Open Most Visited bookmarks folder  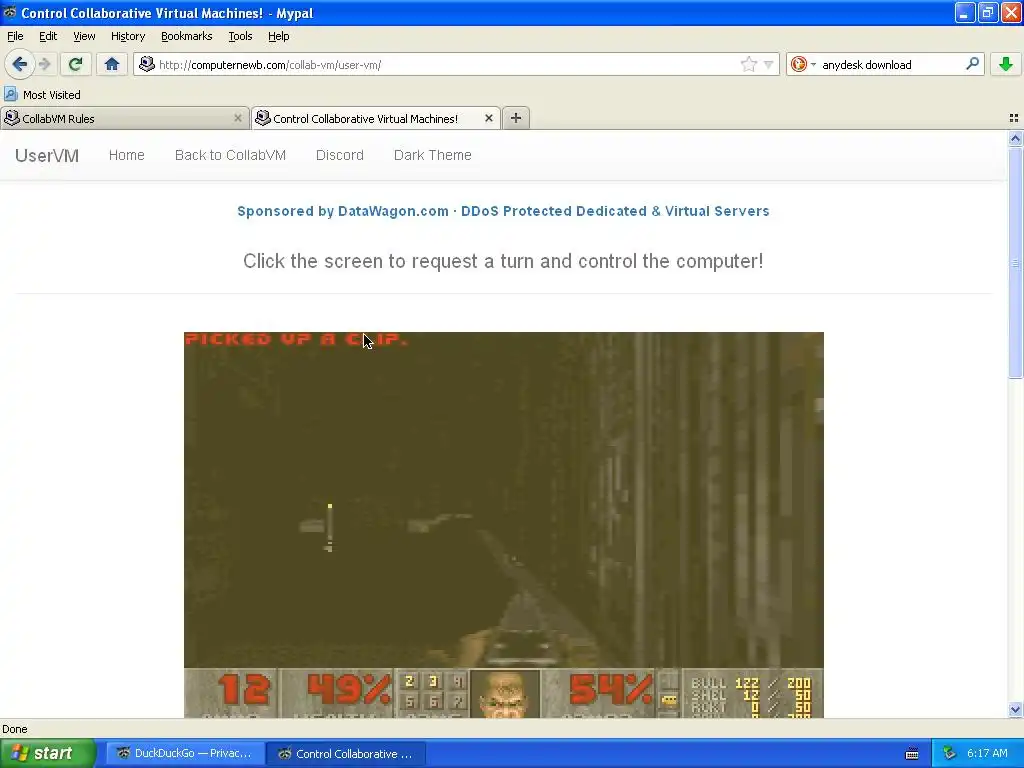[x=43, y=95]
